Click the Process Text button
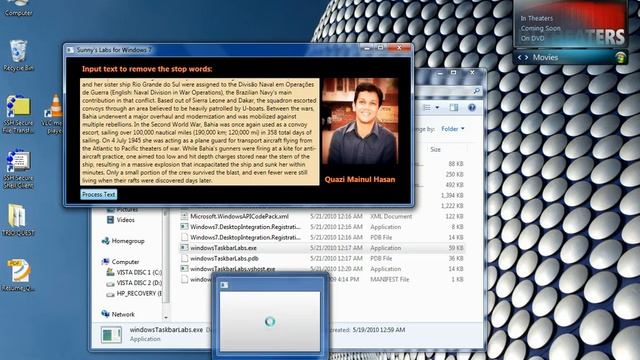The width and height of the screenshot is (640, 360). tap(98, 194)
